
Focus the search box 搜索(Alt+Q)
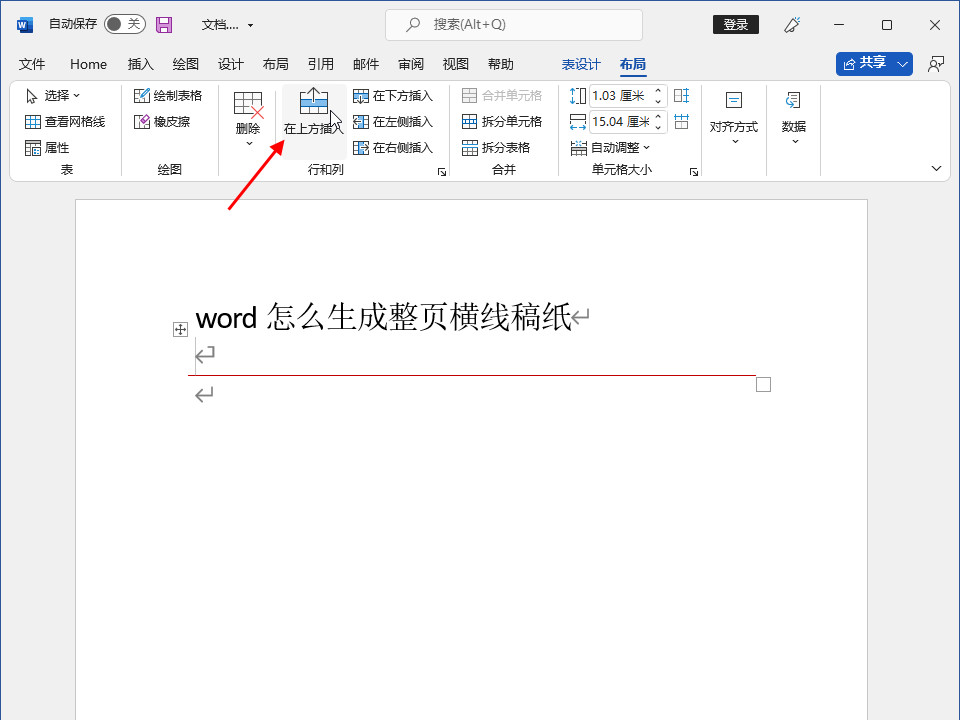tap(514, 24)
